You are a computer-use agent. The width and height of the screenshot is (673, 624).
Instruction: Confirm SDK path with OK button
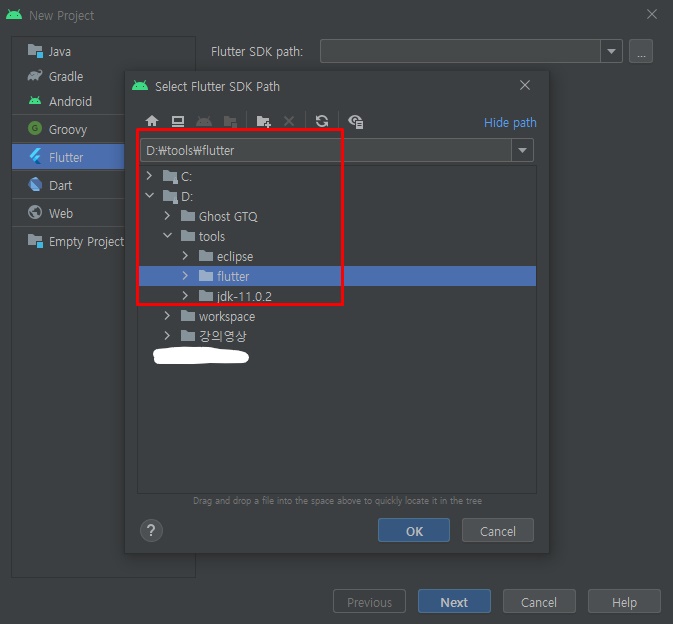pyautogui.click(x=414, y=530)
